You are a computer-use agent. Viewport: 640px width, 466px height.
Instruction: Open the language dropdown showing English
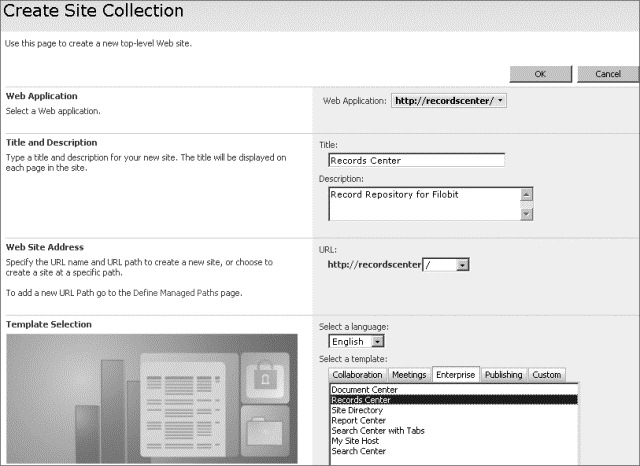tap(356, 342)
